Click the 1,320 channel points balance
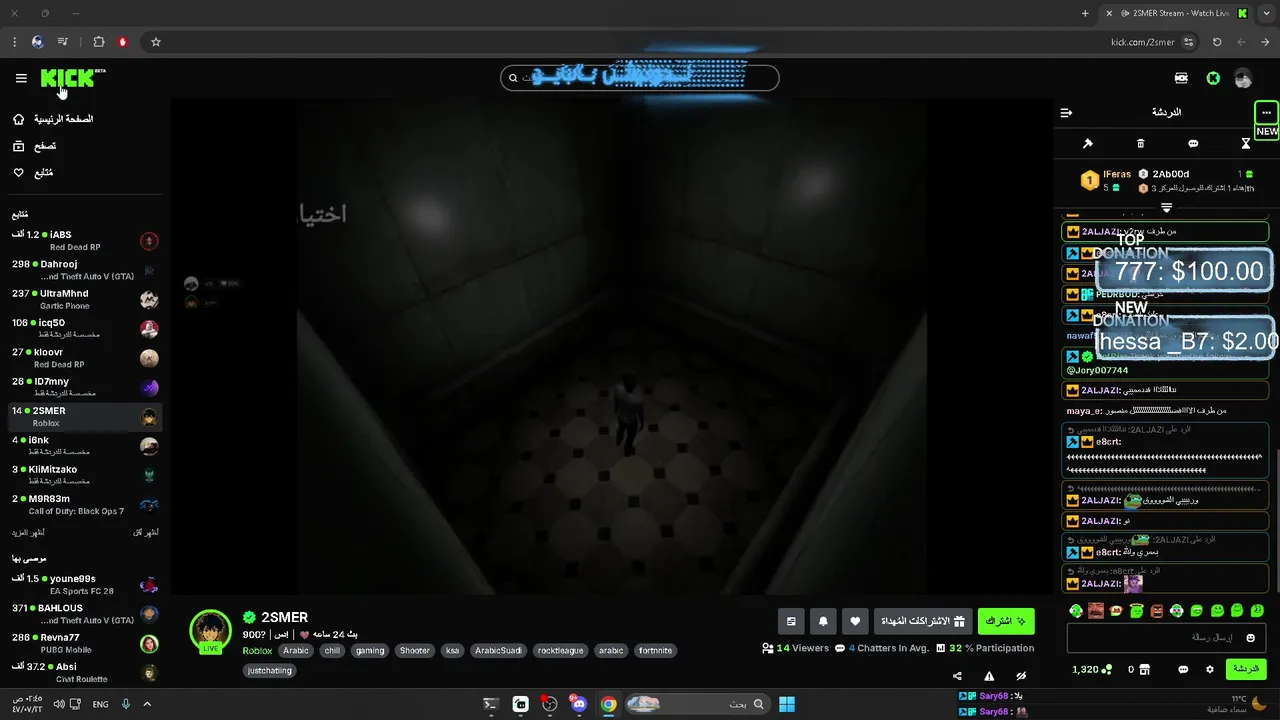1280x720 pixels. 1091,669
